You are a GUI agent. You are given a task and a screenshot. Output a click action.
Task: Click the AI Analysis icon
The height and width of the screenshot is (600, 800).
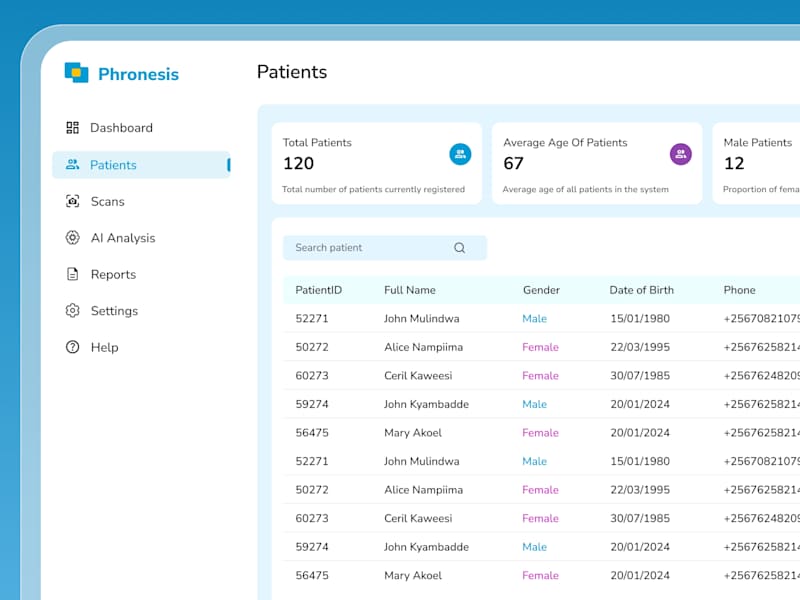coord(72,238)
